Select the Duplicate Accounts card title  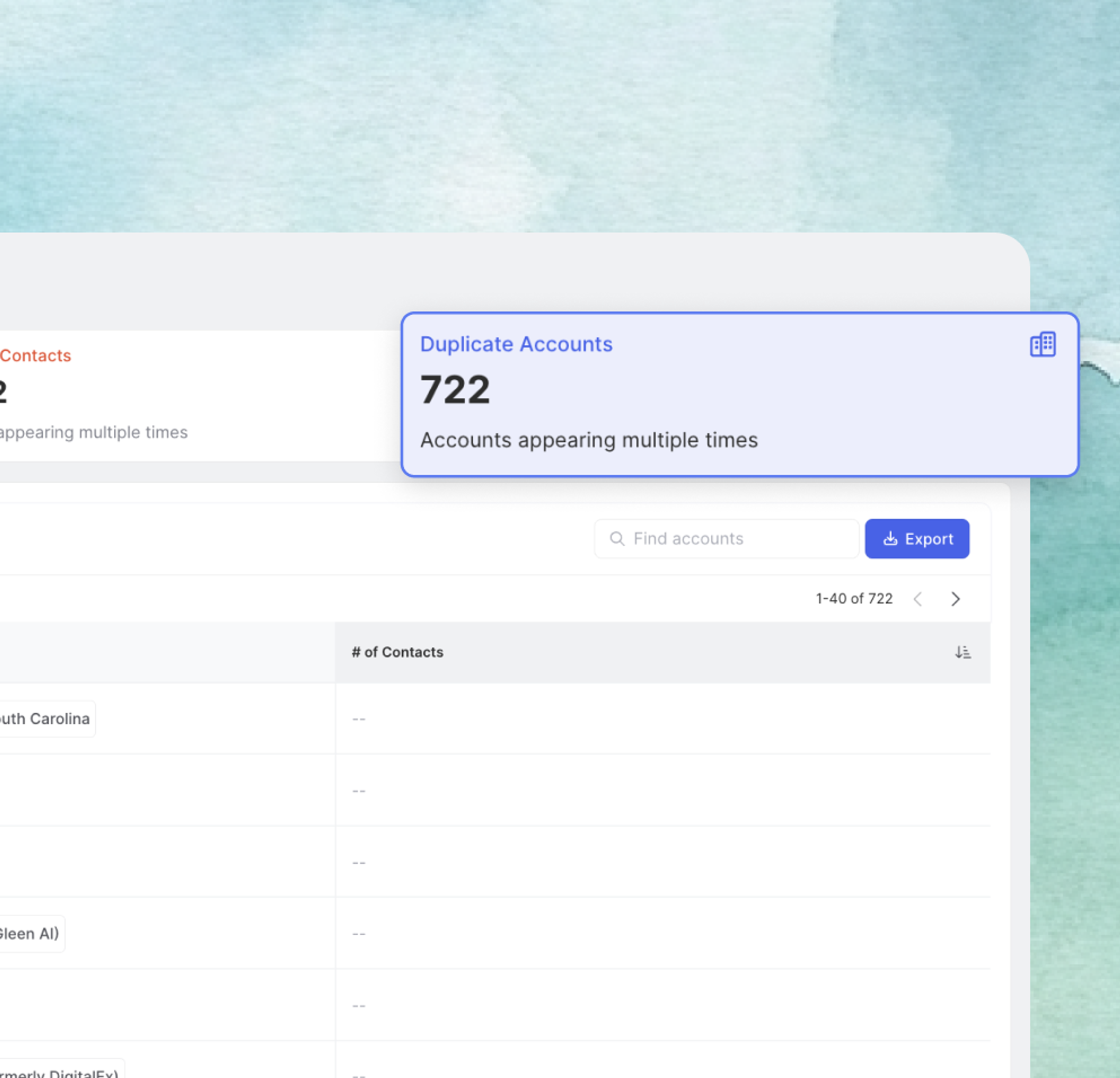tap(516, 344)
